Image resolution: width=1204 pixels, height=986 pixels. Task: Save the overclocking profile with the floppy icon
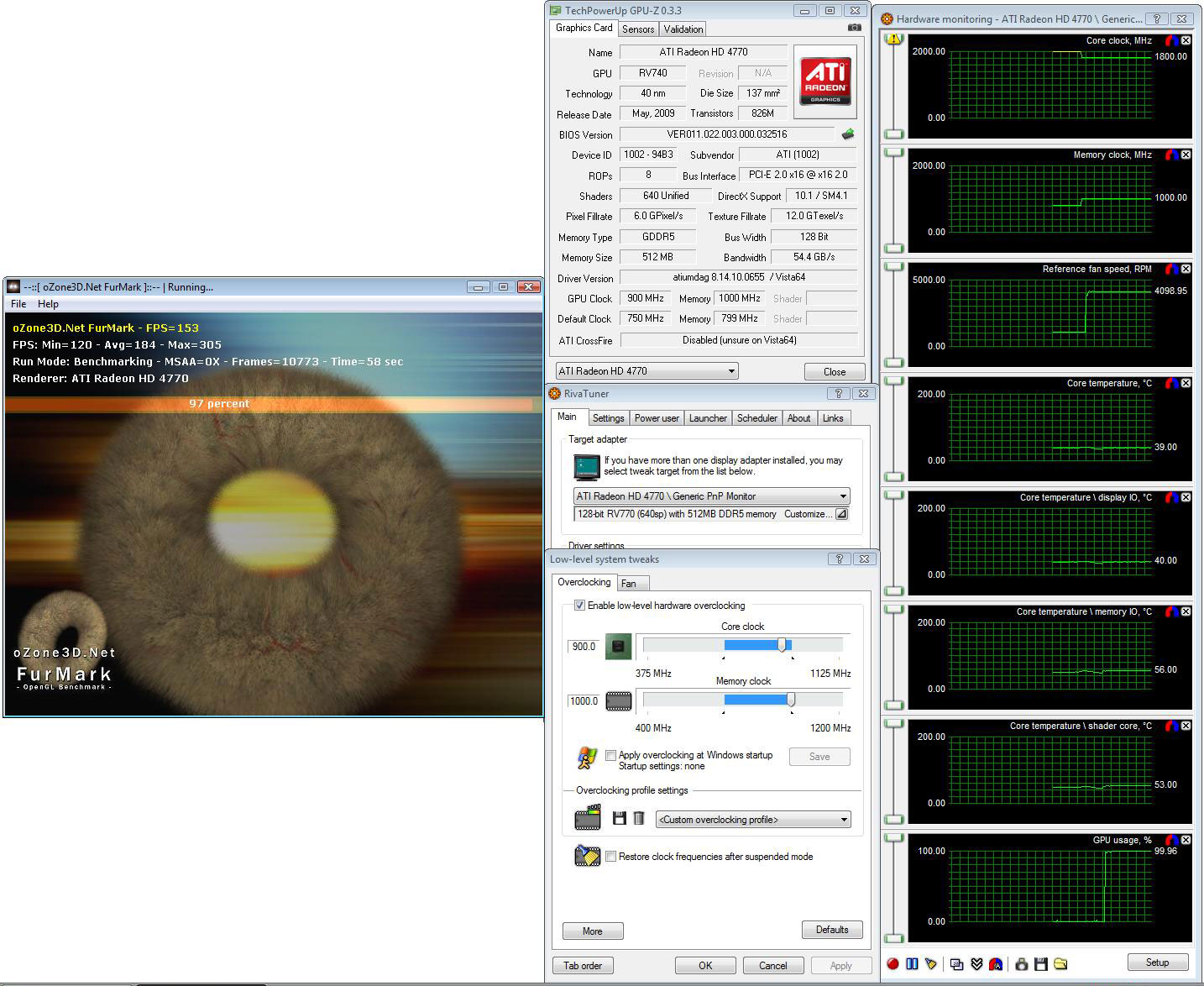[x=620, y=818]
